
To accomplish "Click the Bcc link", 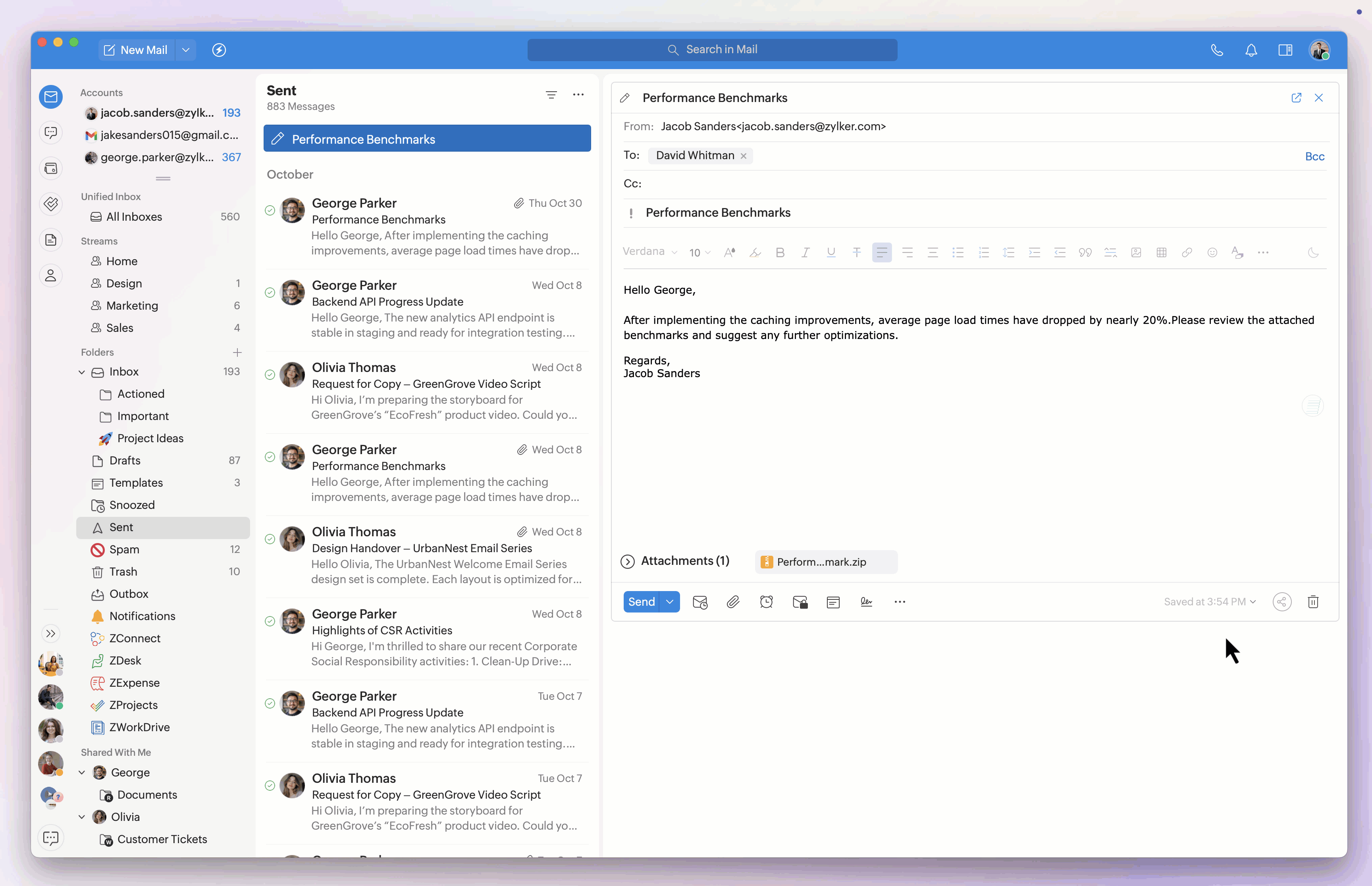I will (x=1314, y=156).
